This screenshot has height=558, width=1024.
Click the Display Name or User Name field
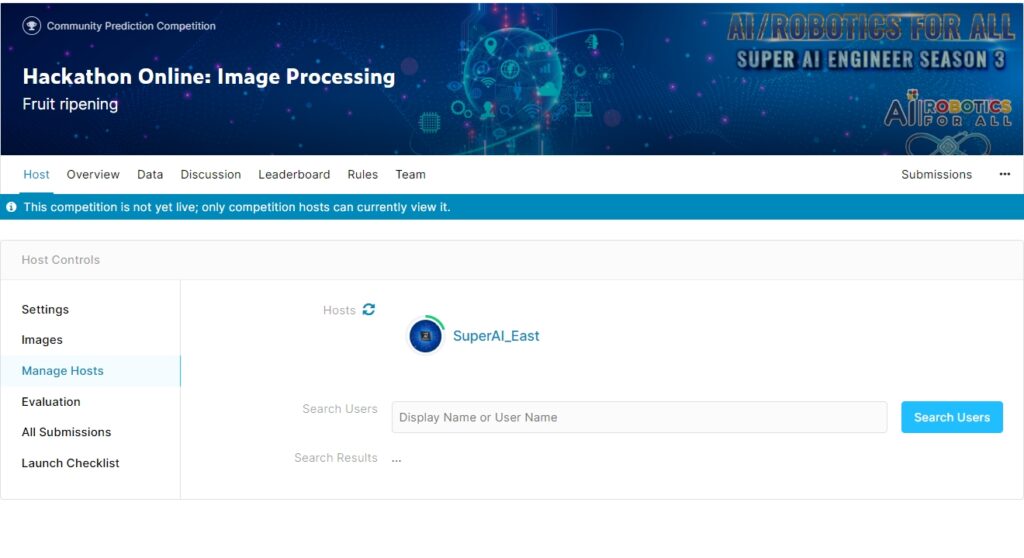[x=639, y=417]
